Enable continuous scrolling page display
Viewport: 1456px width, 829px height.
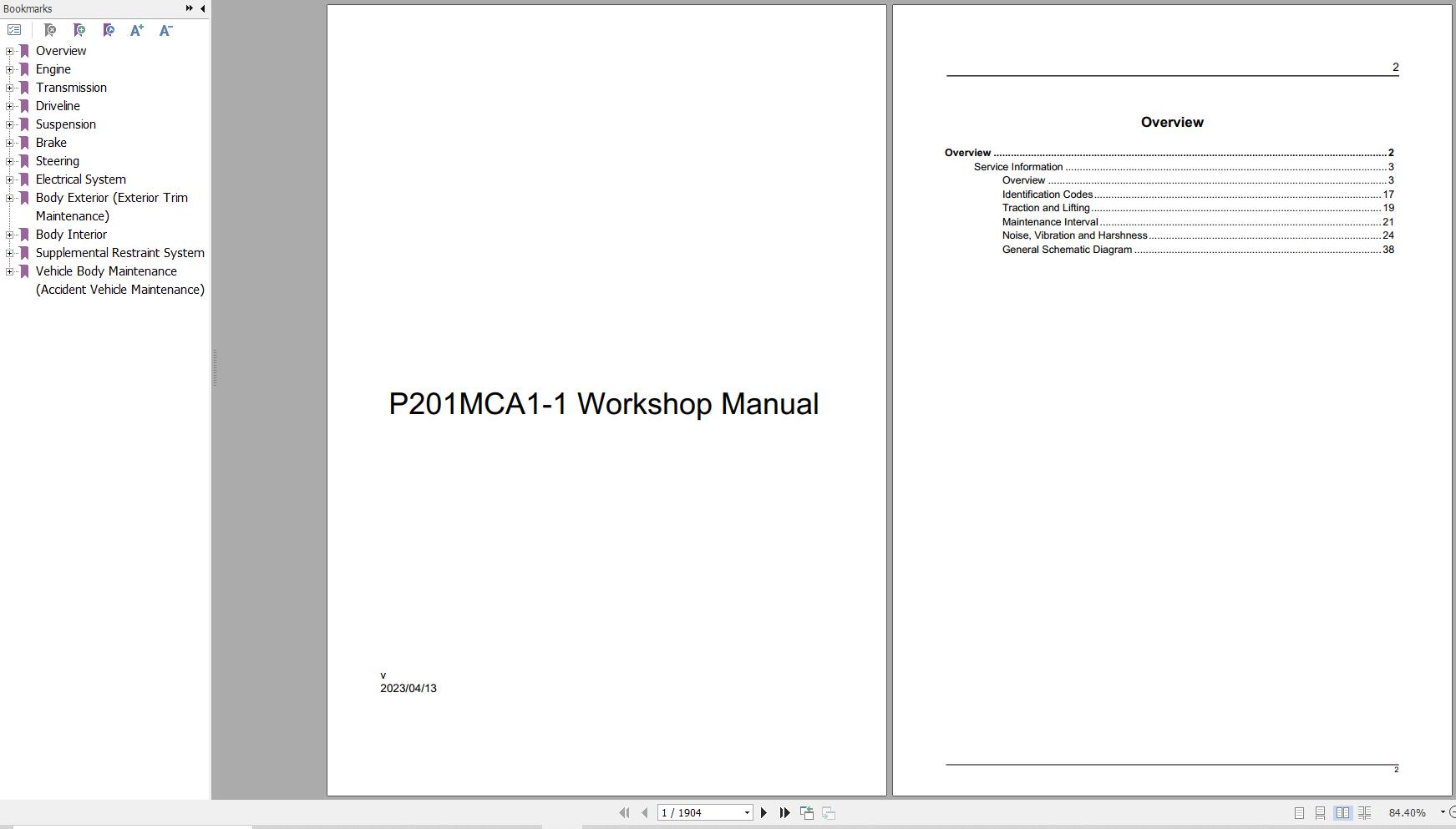tap(1321, 811)
